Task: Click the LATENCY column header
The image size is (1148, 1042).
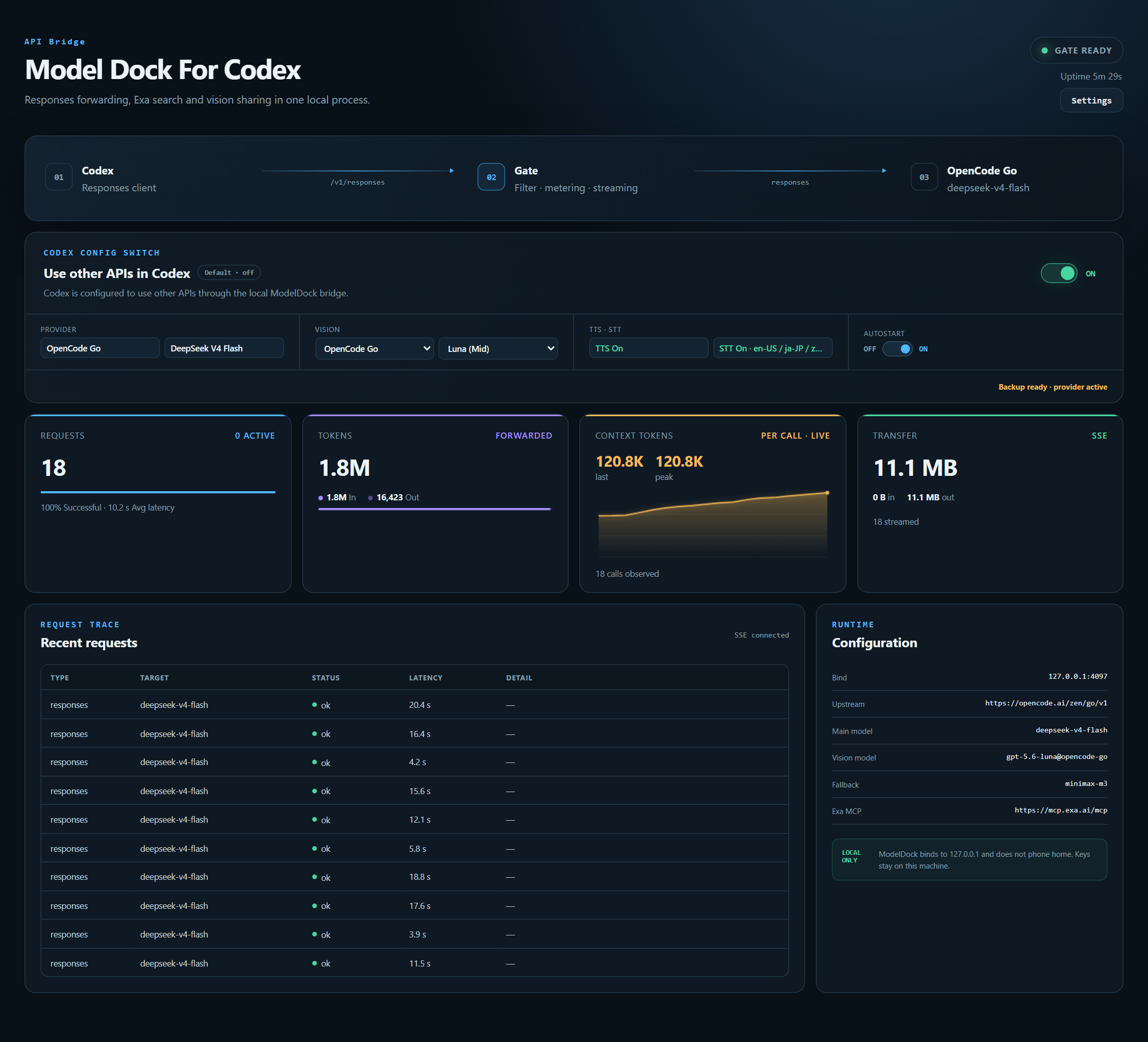Action: pyautogui.click(x=426, y=678)
